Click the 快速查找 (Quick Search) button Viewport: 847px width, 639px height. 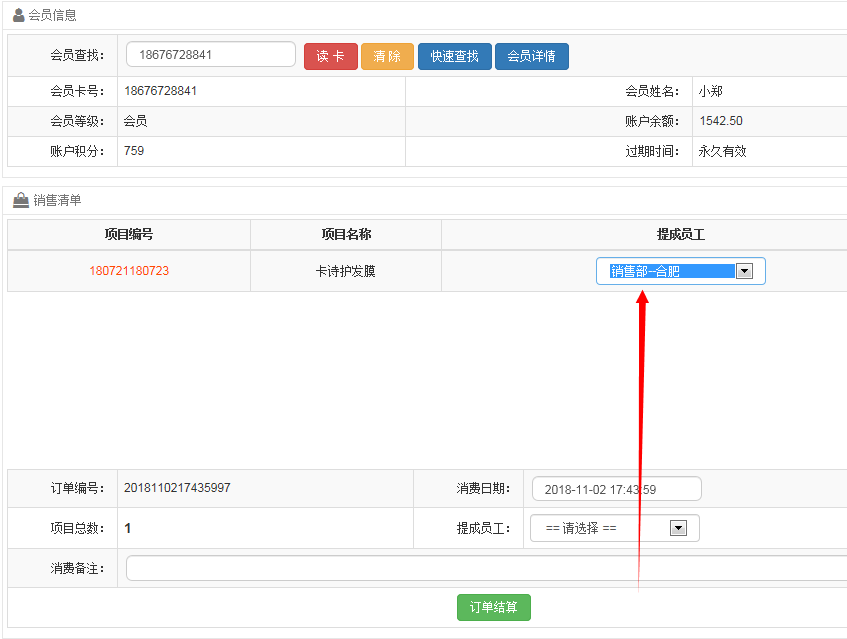pyautogui.click(x=454, y=56)
